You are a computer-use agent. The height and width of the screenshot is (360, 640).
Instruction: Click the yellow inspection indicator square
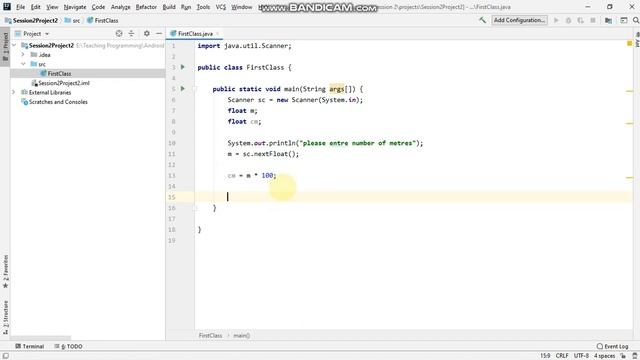pos(629,43)
